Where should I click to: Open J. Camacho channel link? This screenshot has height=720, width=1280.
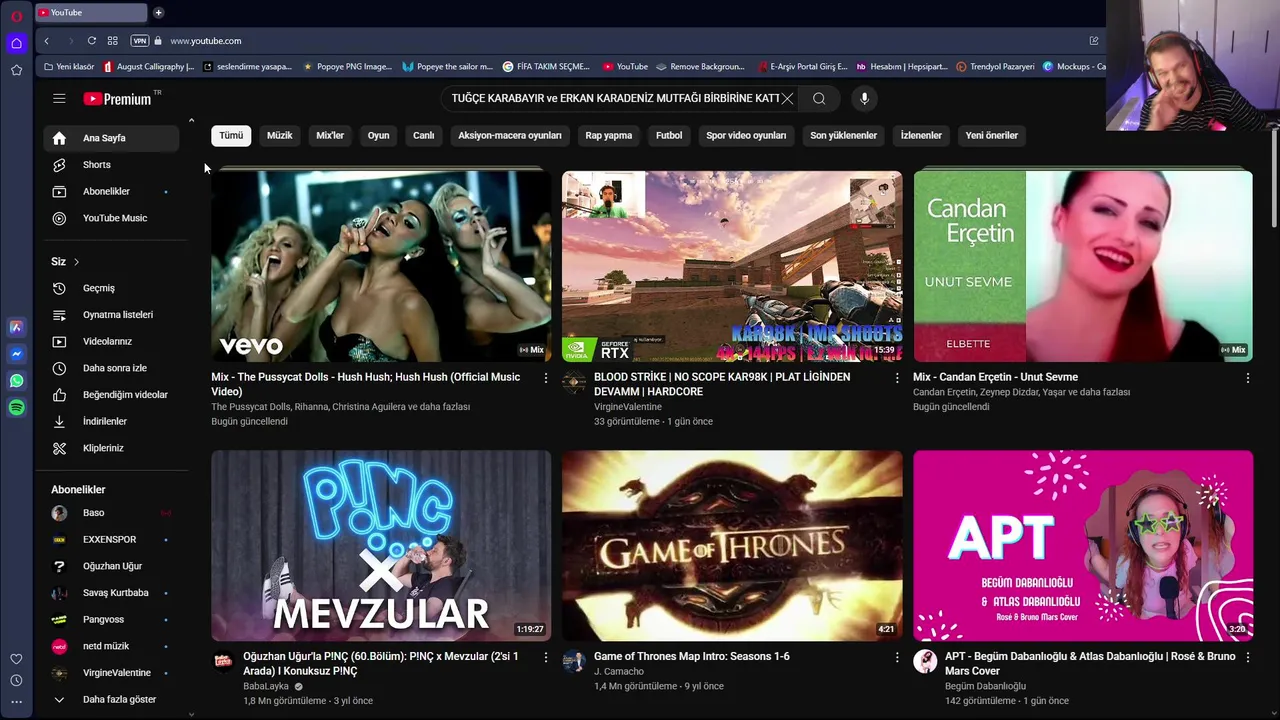tap(619, 671)
